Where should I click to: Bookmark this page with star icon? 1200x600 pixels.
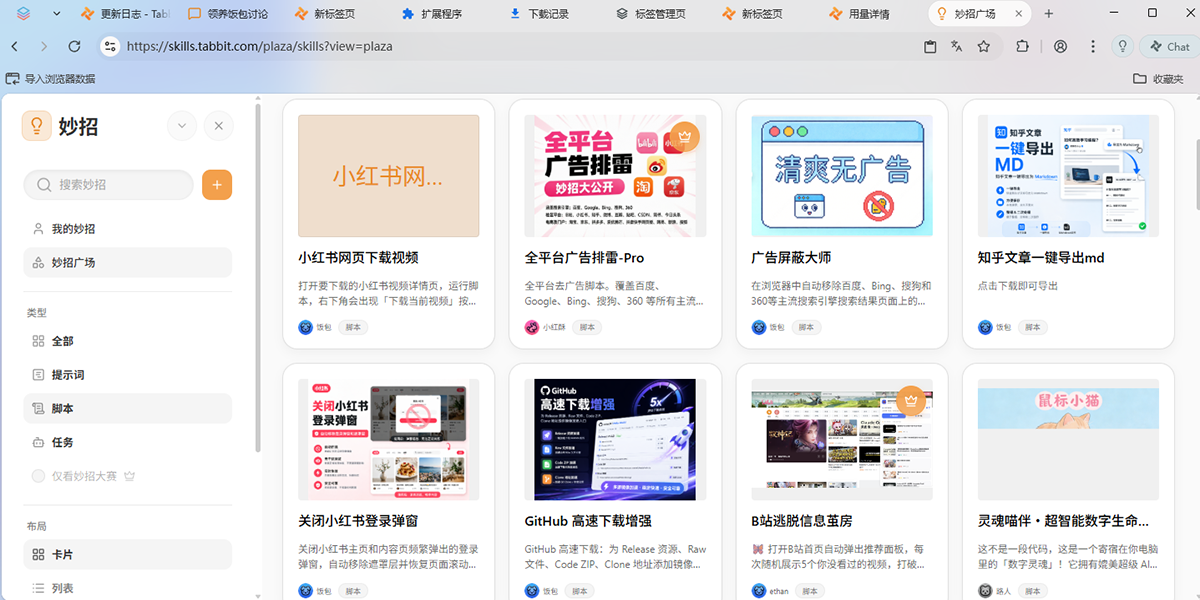click(984, 46)
